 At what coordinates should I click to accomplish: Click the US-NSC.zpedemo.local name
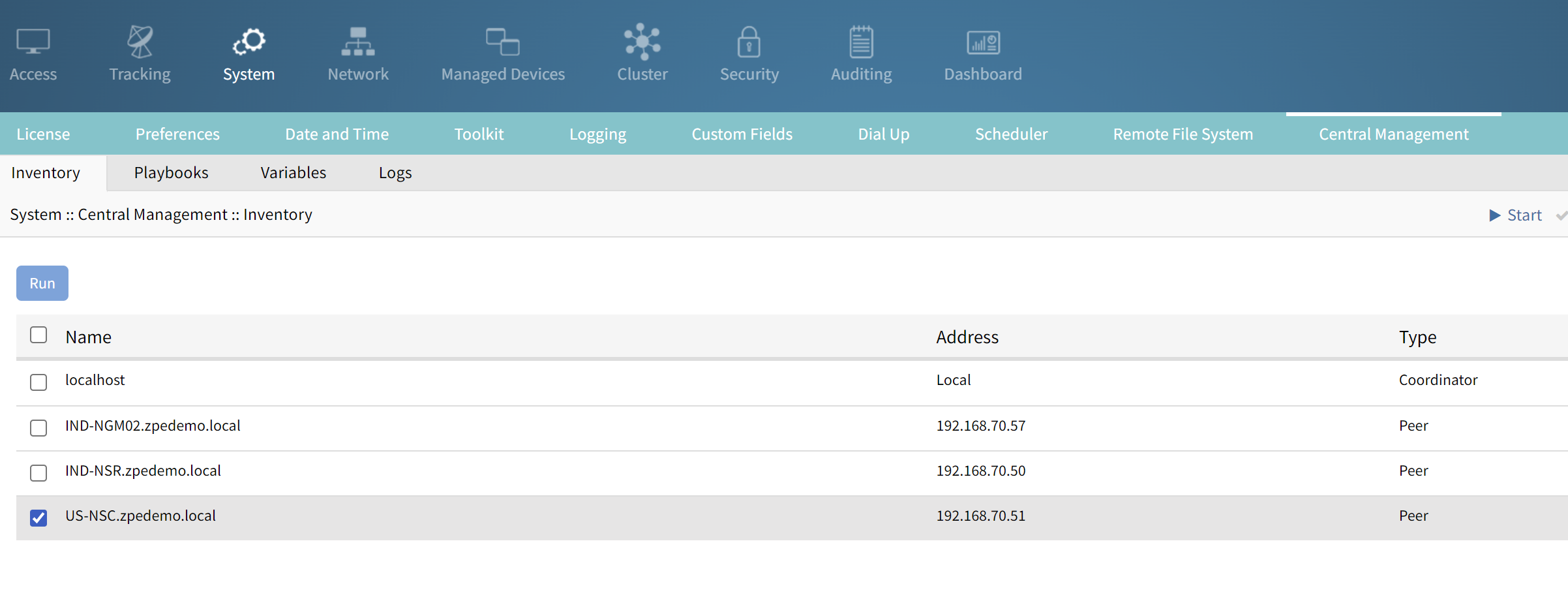point(140,516)
